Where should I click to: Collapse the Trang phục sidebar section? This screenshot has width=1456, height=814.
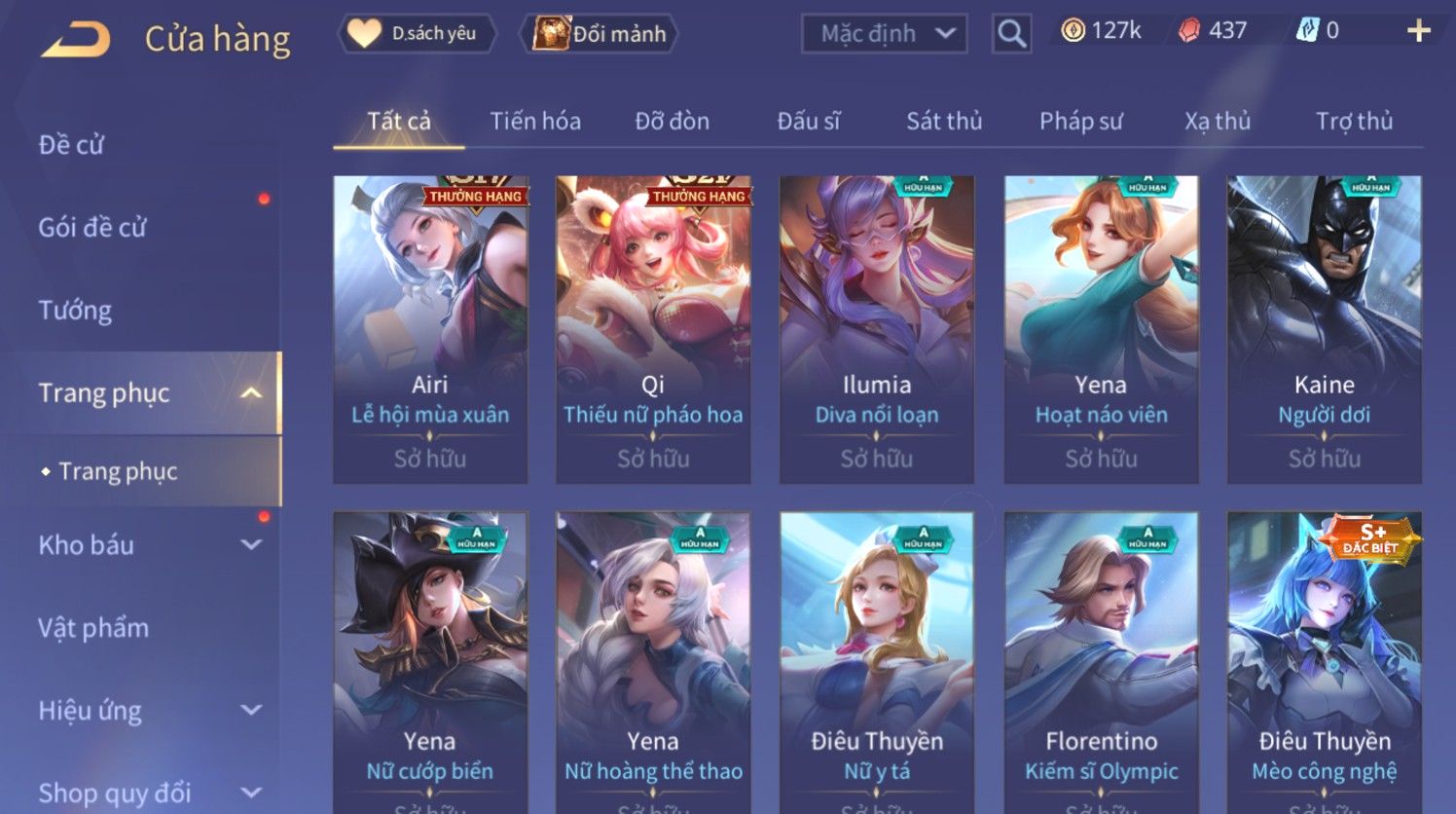(x=250, y=393)
